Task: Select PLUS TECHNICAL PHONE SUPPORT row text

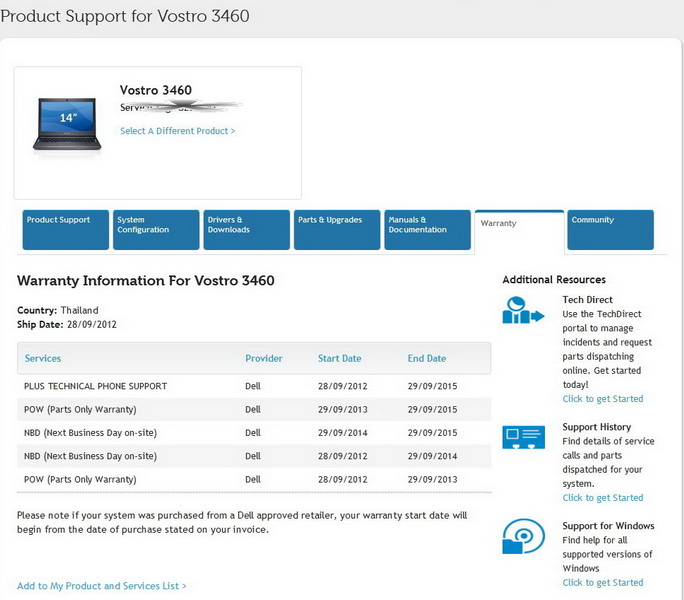Action: coord(96,386)
